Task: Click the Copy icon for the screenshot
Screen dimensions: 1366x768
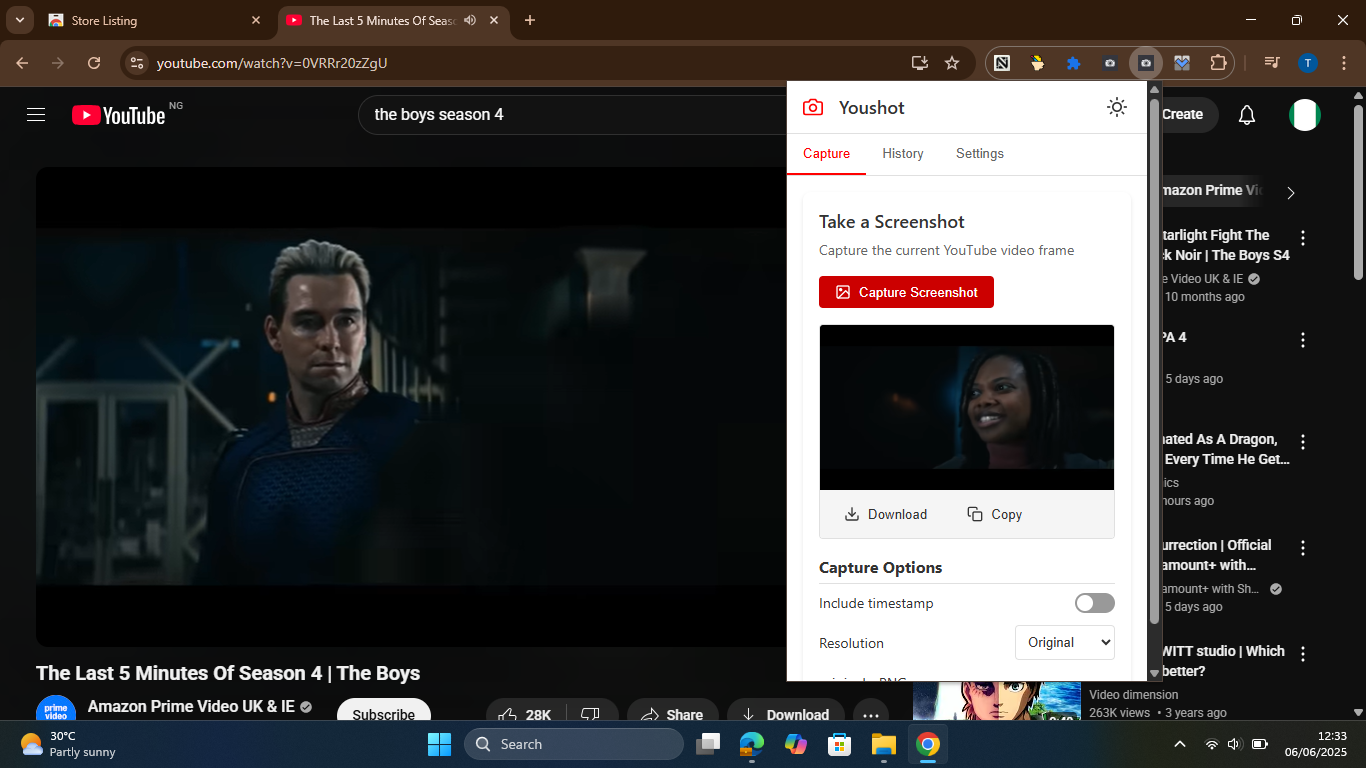Action: 975,514
